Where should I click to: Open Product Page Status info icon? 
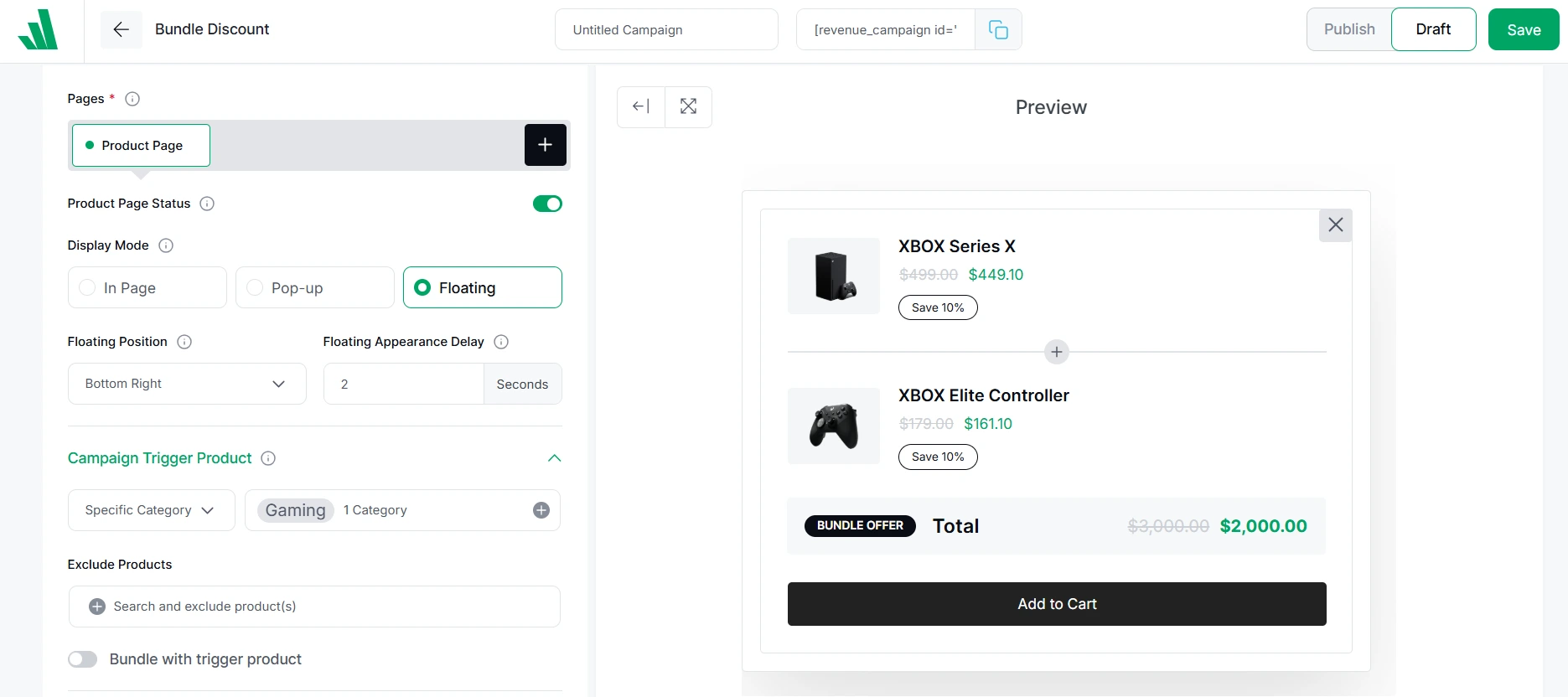[x=207, y=204]
